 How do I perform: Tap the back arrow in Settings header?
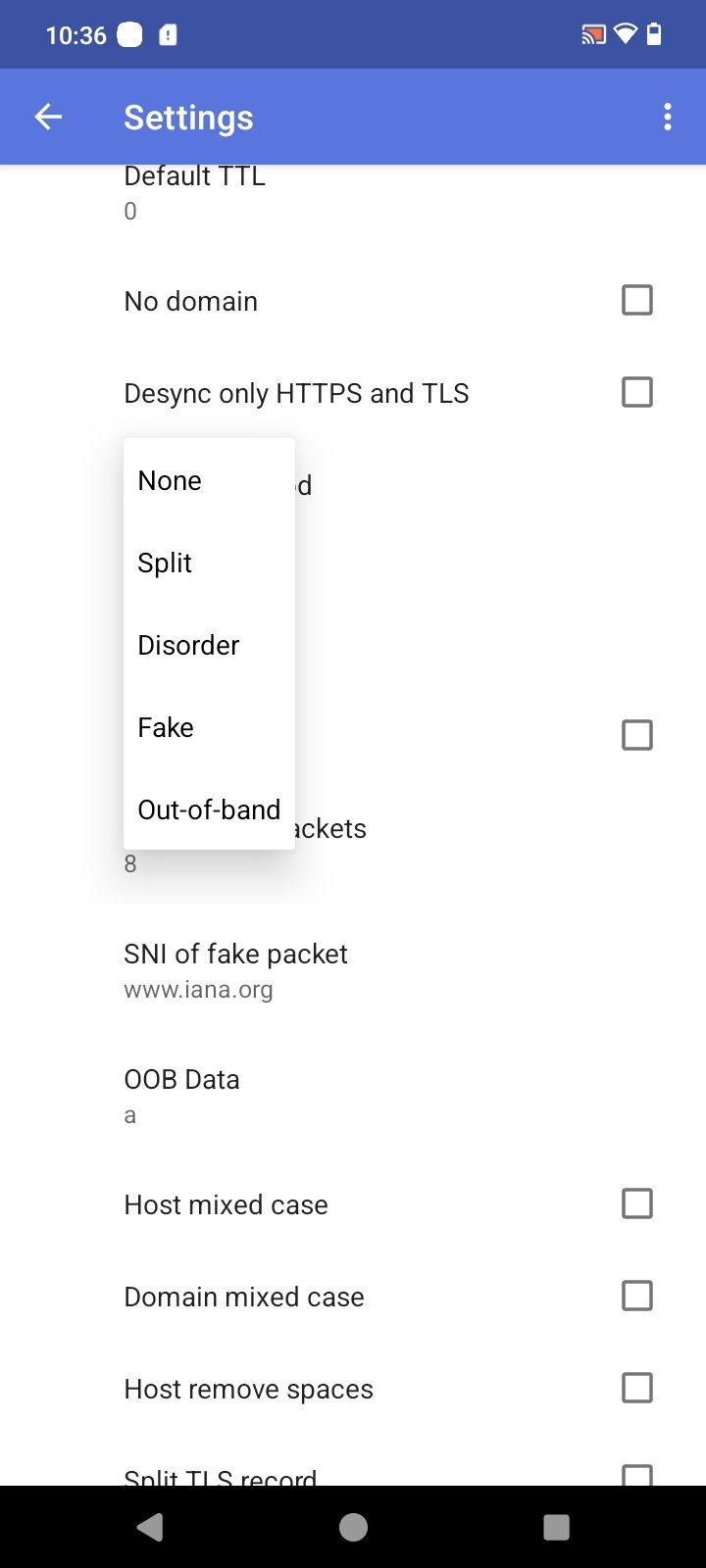coord(48,118)
